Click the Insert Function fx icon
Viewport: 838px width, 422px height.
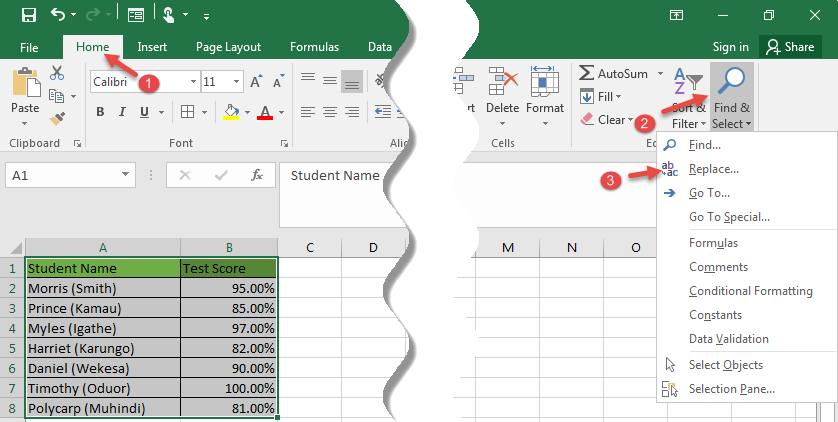point(257,175)
